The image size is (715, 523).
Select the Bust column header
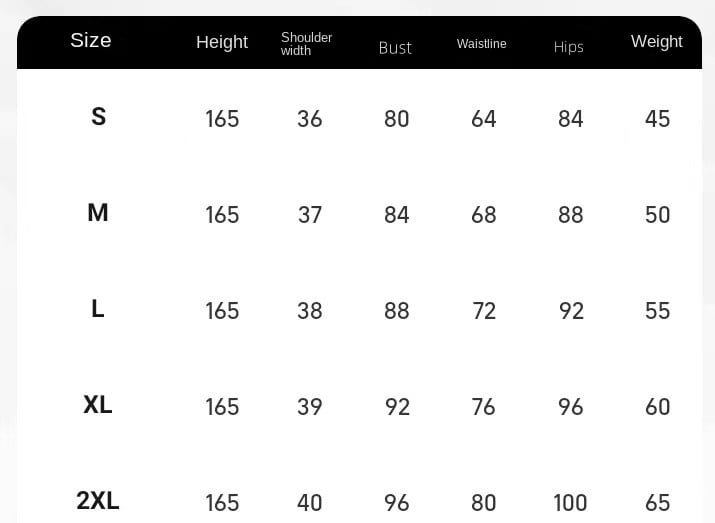[x=395, y=48]
